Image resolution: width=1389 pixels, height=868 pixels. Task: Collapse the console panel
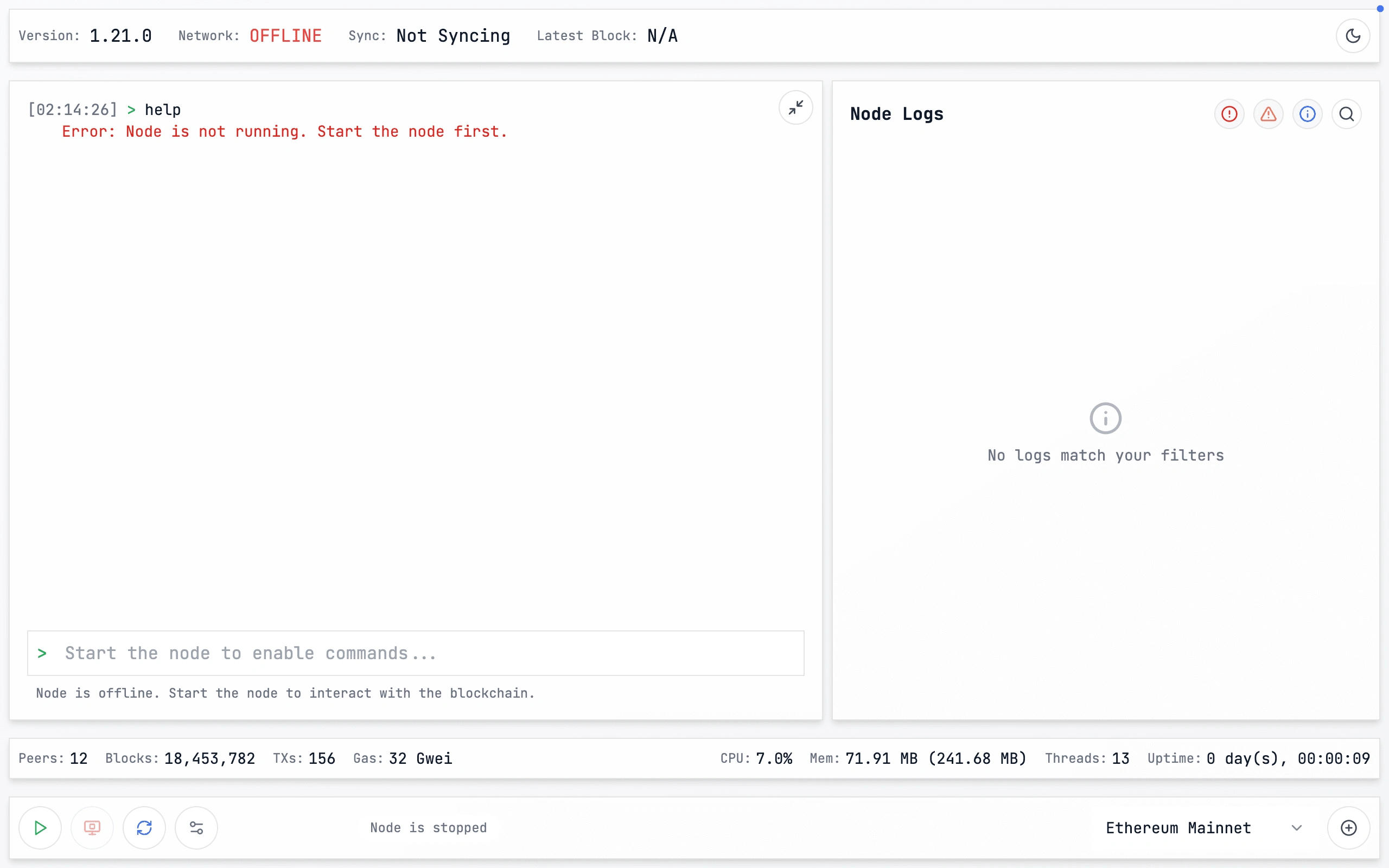pyautogui.click(x=795, y=107)
